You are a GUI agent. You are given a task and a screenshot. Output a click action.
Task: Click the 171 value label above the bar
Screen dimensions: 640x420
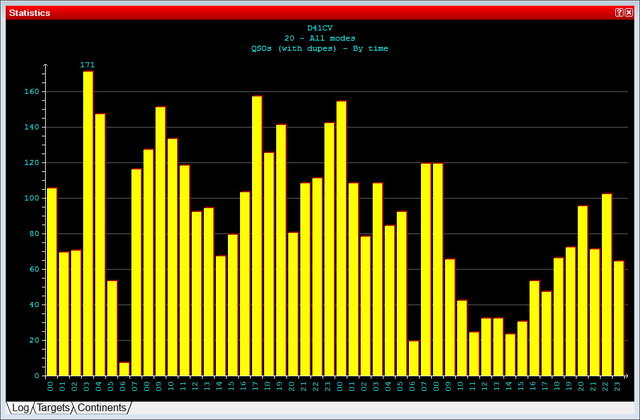pos(88,64)
